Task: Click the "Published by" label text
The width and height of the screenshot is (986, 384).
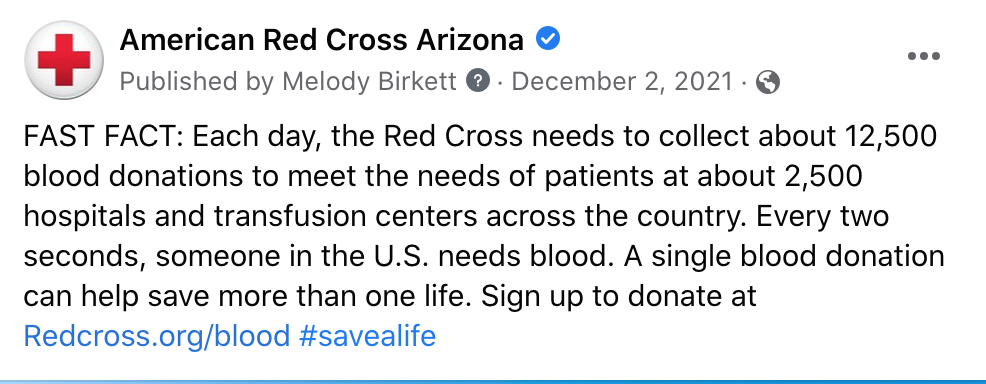Action: point(197,82)
